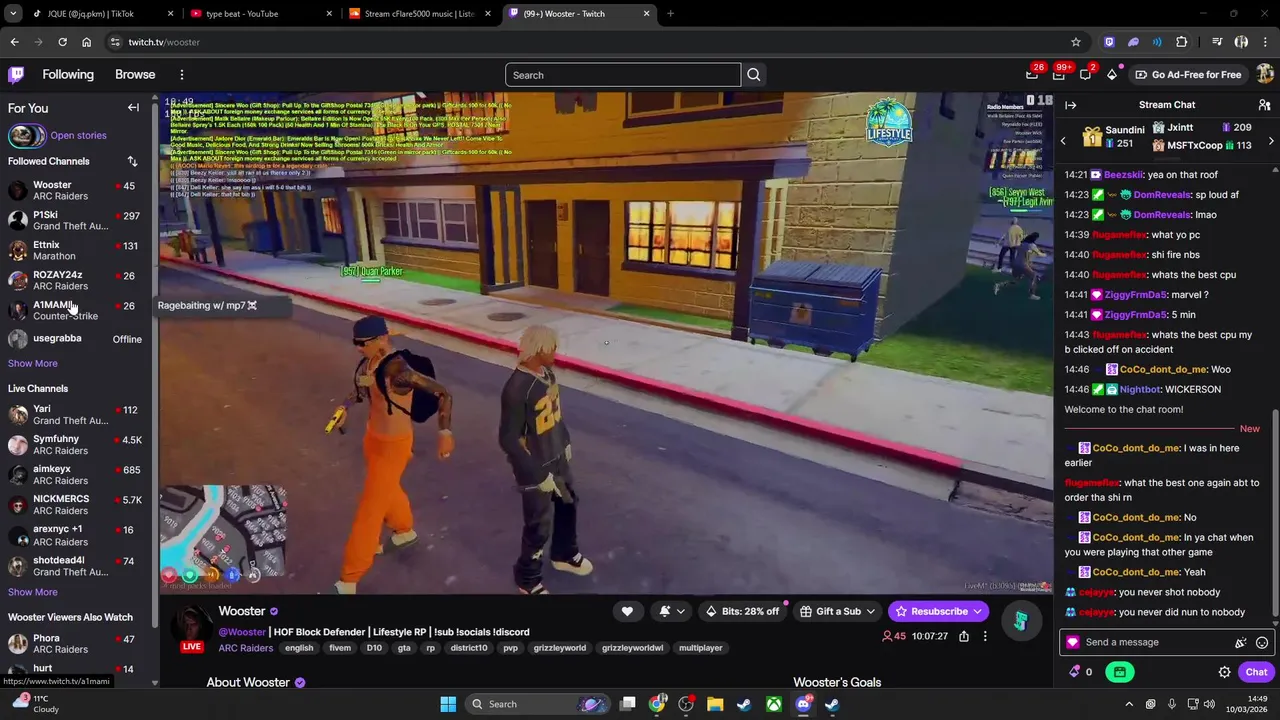Viewport: 1280px width, 720px height.
Task: Select the multiplayer tag
Action: 701,648
